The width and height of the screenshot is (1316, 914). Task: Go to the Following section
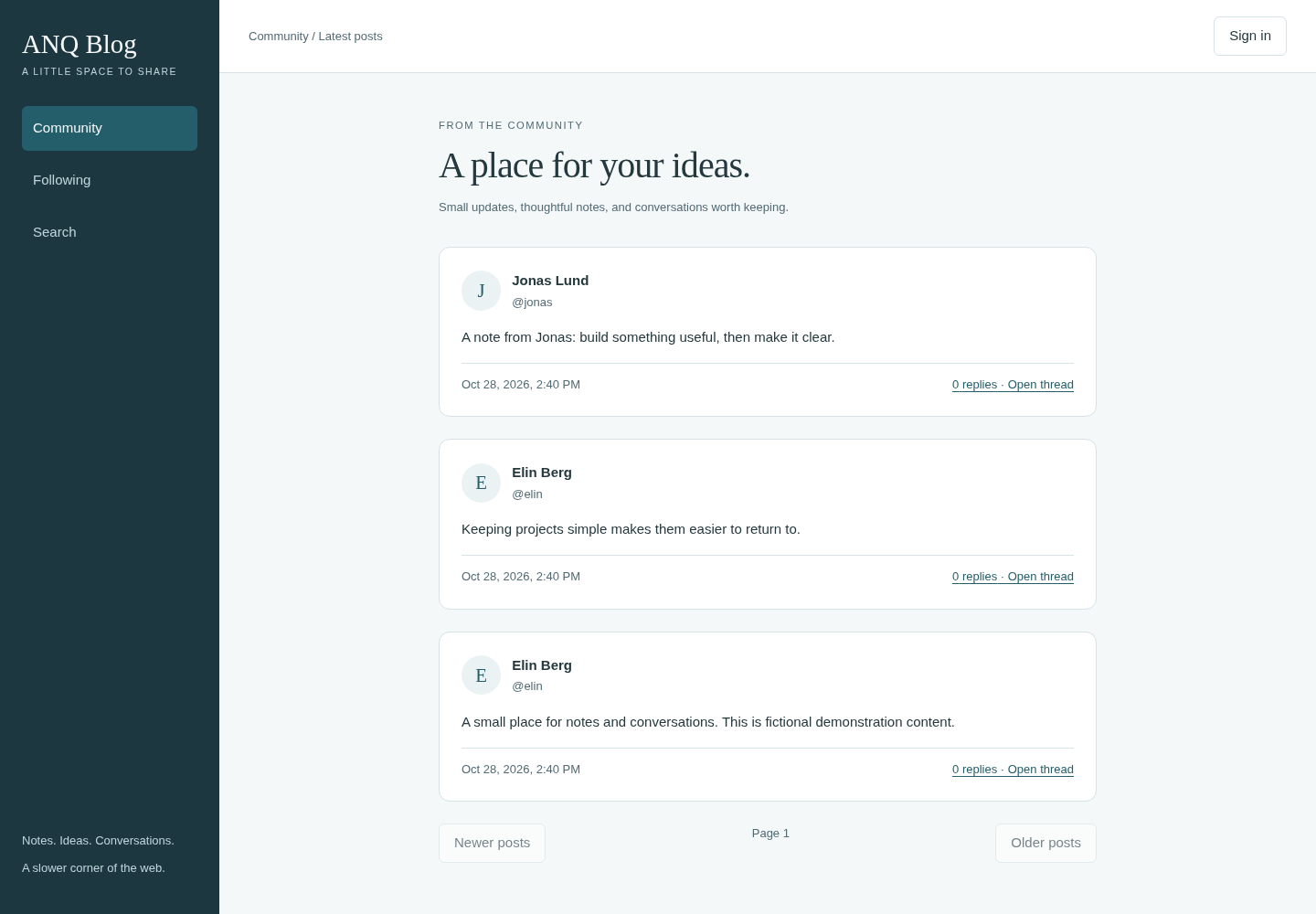[x=110, y=180]
